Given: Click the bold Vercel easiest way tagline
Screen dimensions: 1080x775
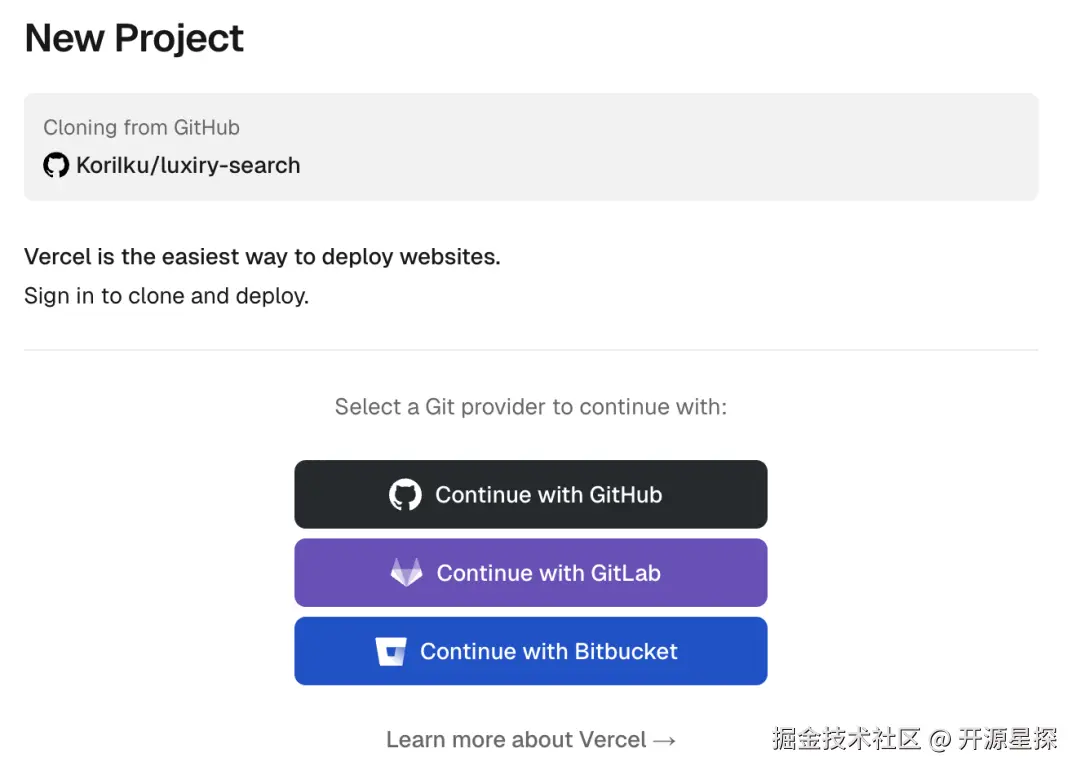Looking at the screenshot, I should 262,257.
